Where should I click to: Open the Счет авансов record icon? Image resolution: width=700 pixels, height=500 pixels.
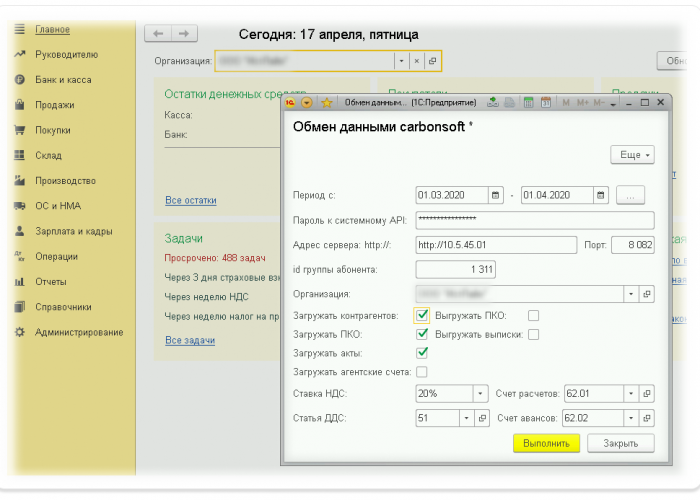(646, 418)
